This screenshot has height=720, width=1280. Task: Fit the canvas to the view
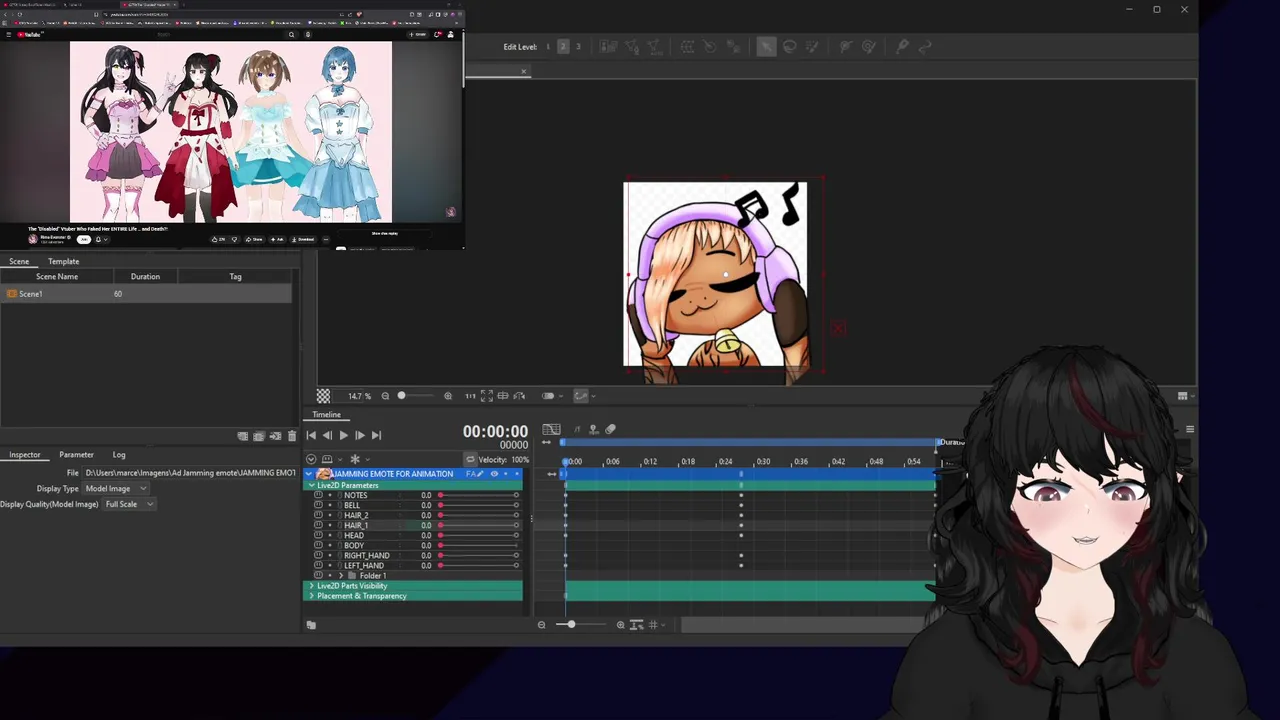[486, 396]
